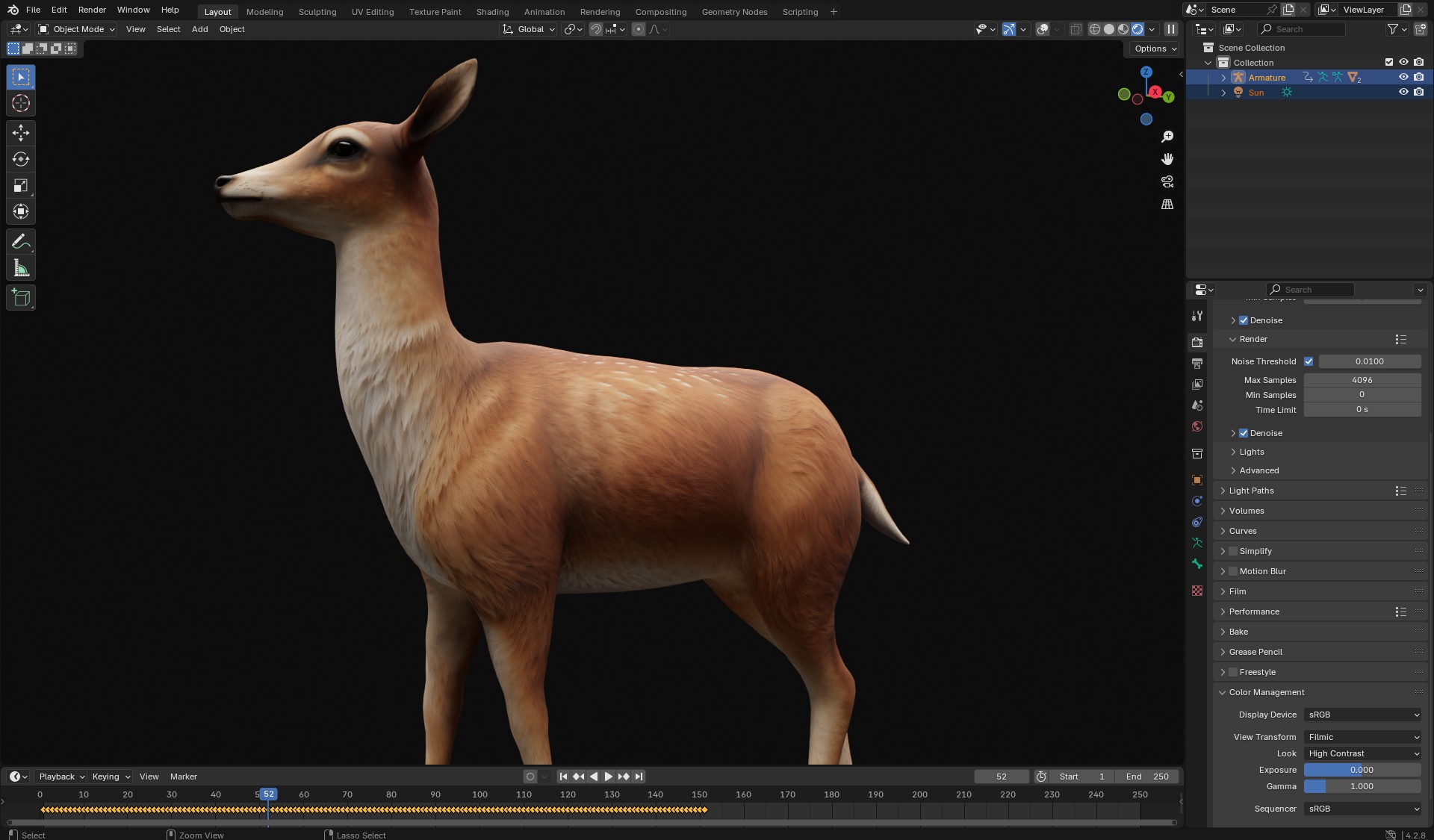
Task: Select the Scale tool
Action: (x=21, y=186)
